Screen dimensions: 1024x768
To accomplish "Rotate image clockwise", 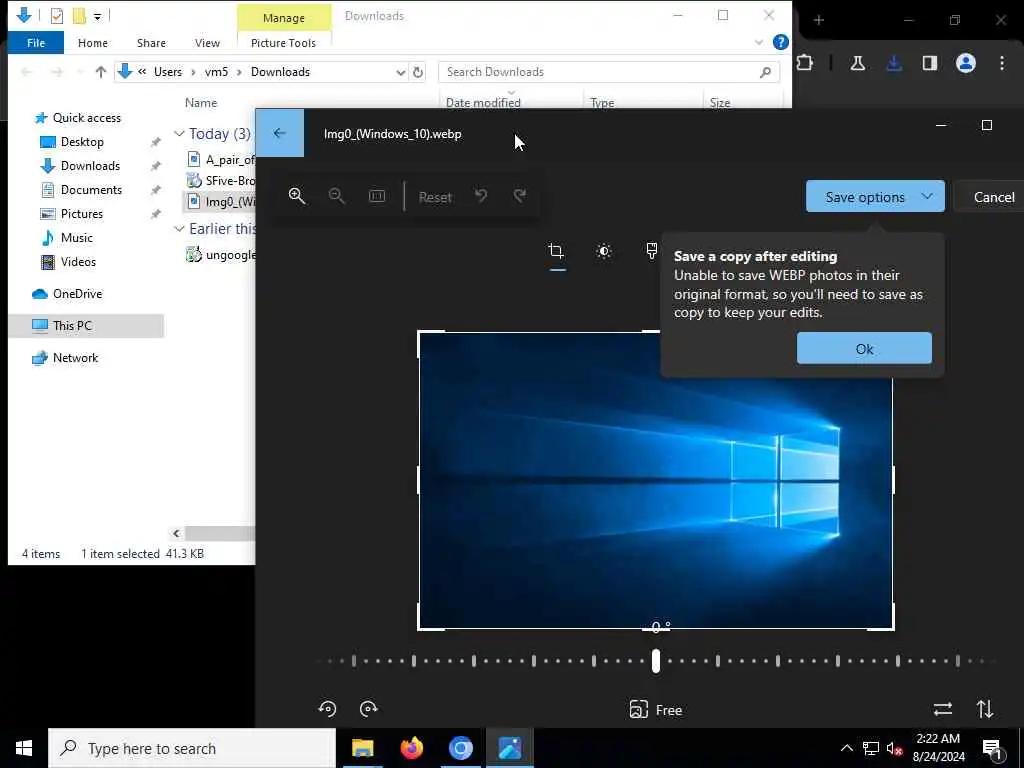I will pyautogui.click(x=369, y=709).
